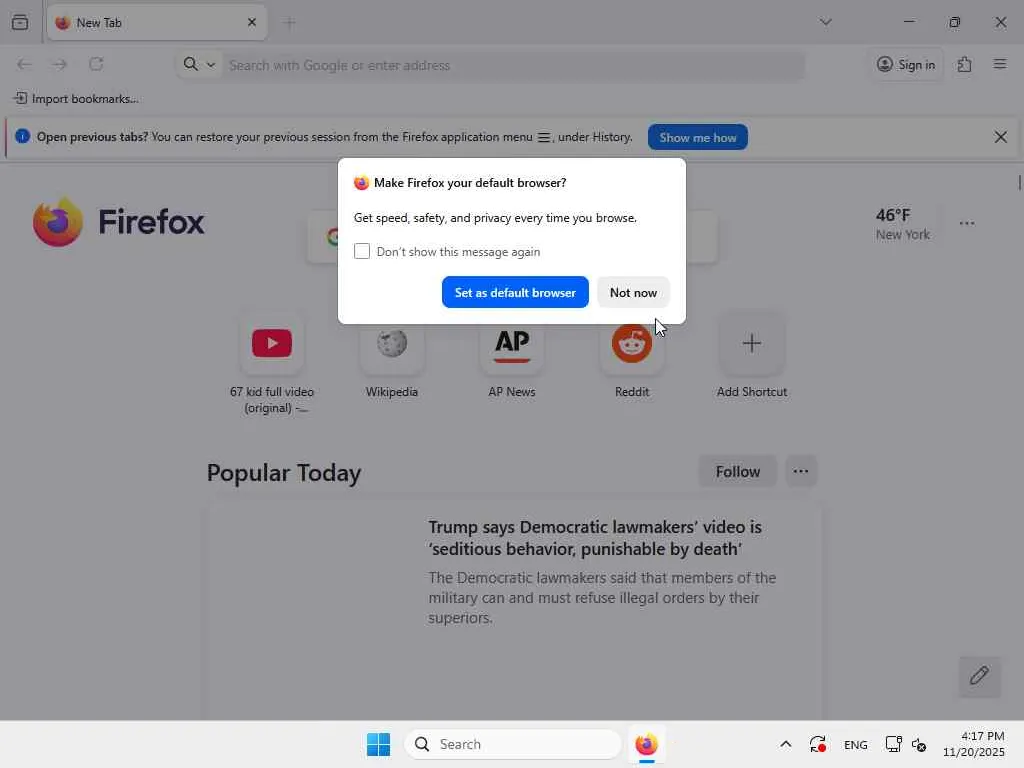
Task: Reload the page with the refresh icon
Action: [x=96, y=64]
